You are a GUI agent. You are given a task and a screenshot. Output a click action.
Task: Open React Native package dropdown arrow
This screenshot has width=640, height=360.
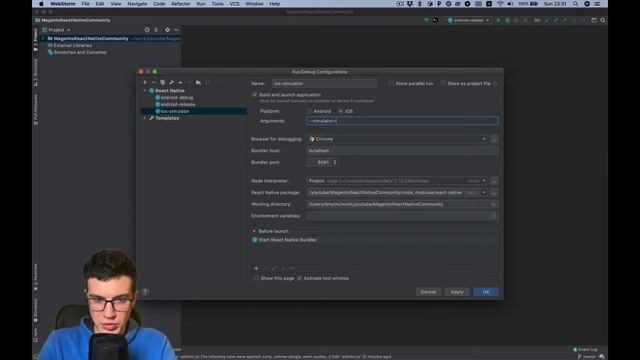484,193
